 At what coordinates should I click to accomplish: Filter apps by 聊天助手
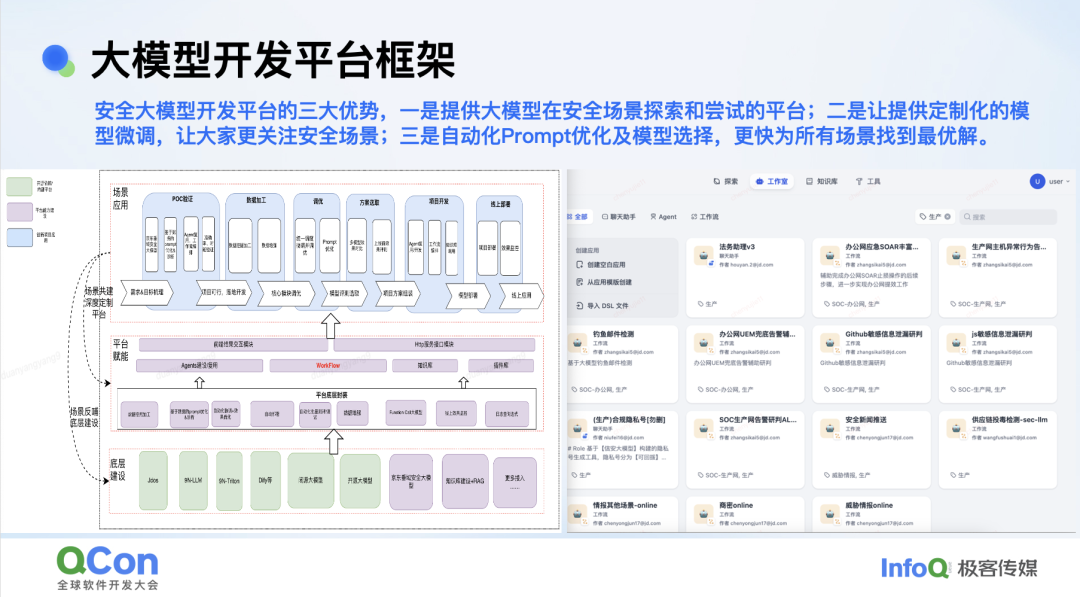point(619,216)
